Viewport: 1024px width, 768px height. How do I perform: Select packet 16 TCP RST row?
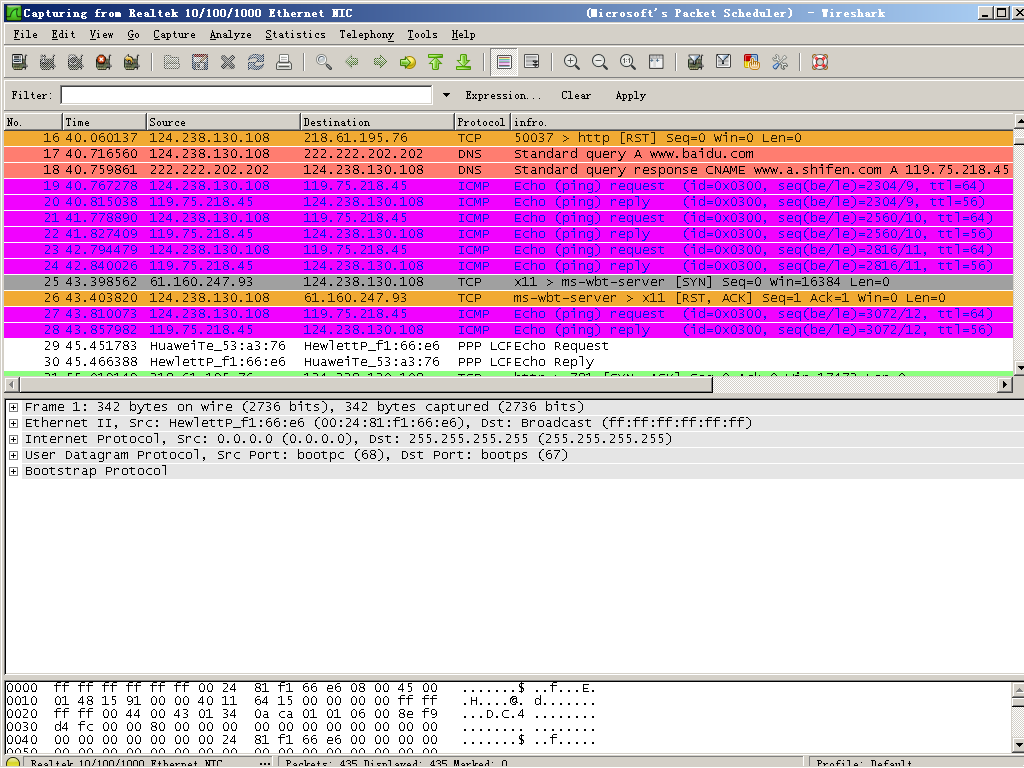point(508,138)
